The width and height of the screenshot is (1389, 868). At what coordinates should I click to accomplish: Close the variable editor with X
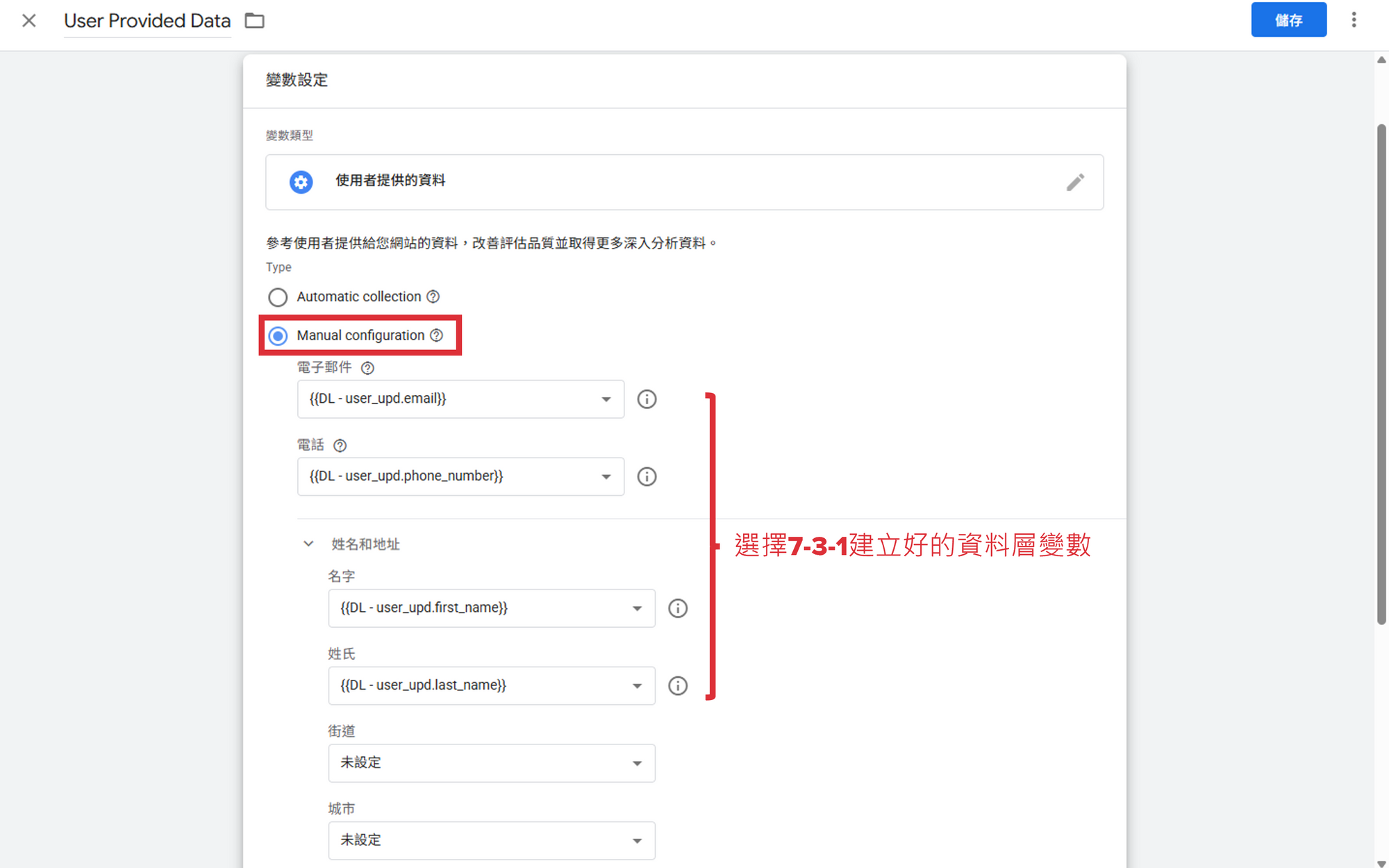28,21
